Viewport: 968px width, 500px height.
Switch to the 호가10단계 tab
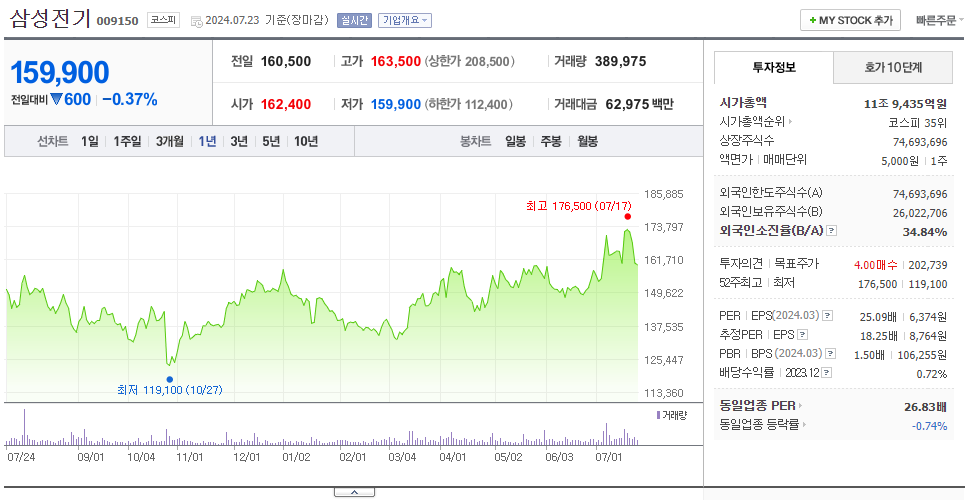(893, 67)
